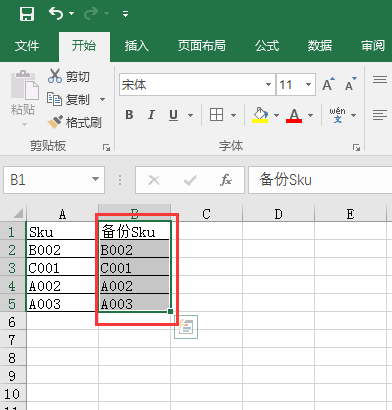Open the font size dropdown arrow
The image size is (392, 410).
[308, 85]
